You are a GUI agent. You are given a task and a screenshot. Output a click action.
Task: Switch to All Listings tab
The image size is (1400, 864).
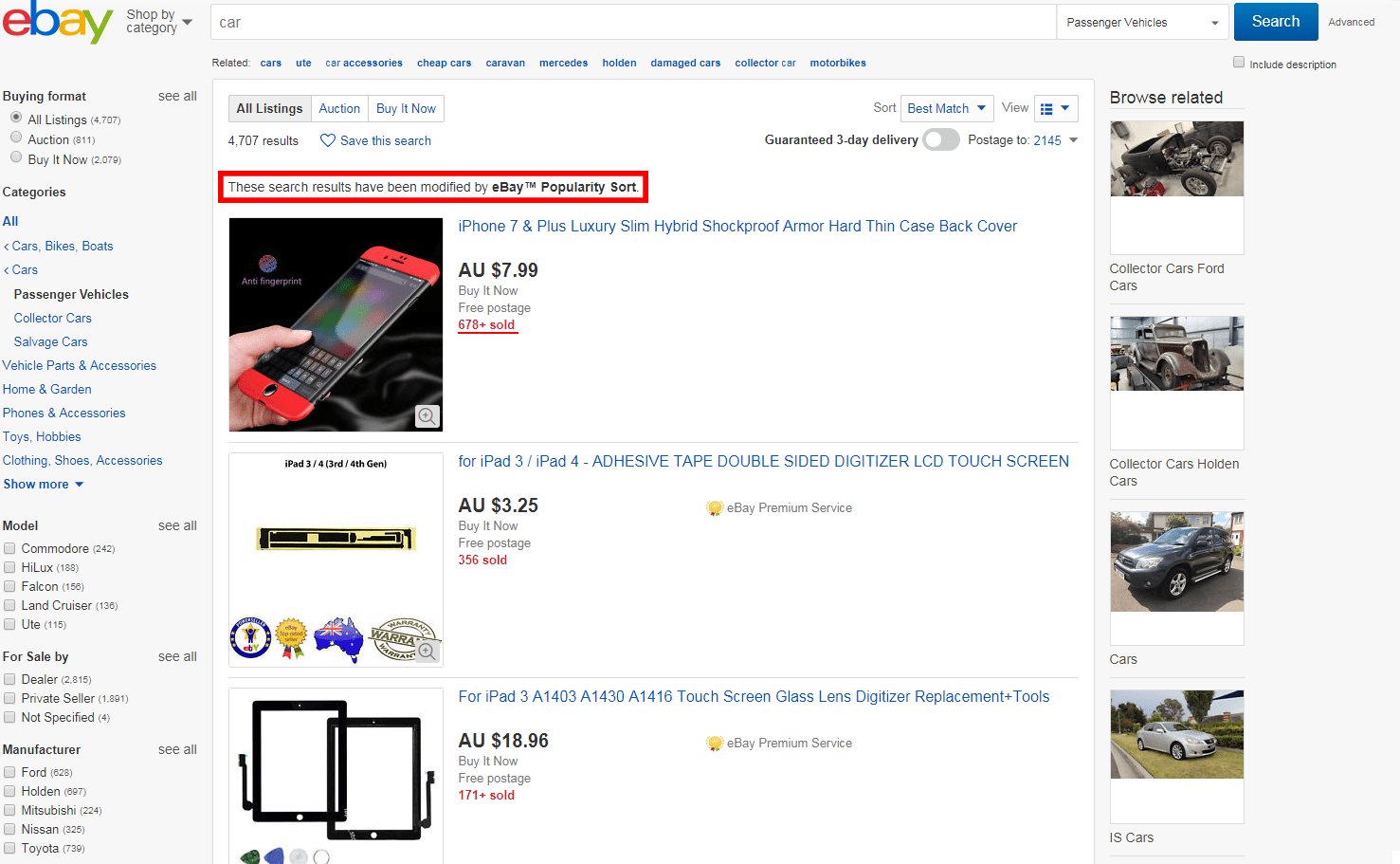click(x=269, y=108)
